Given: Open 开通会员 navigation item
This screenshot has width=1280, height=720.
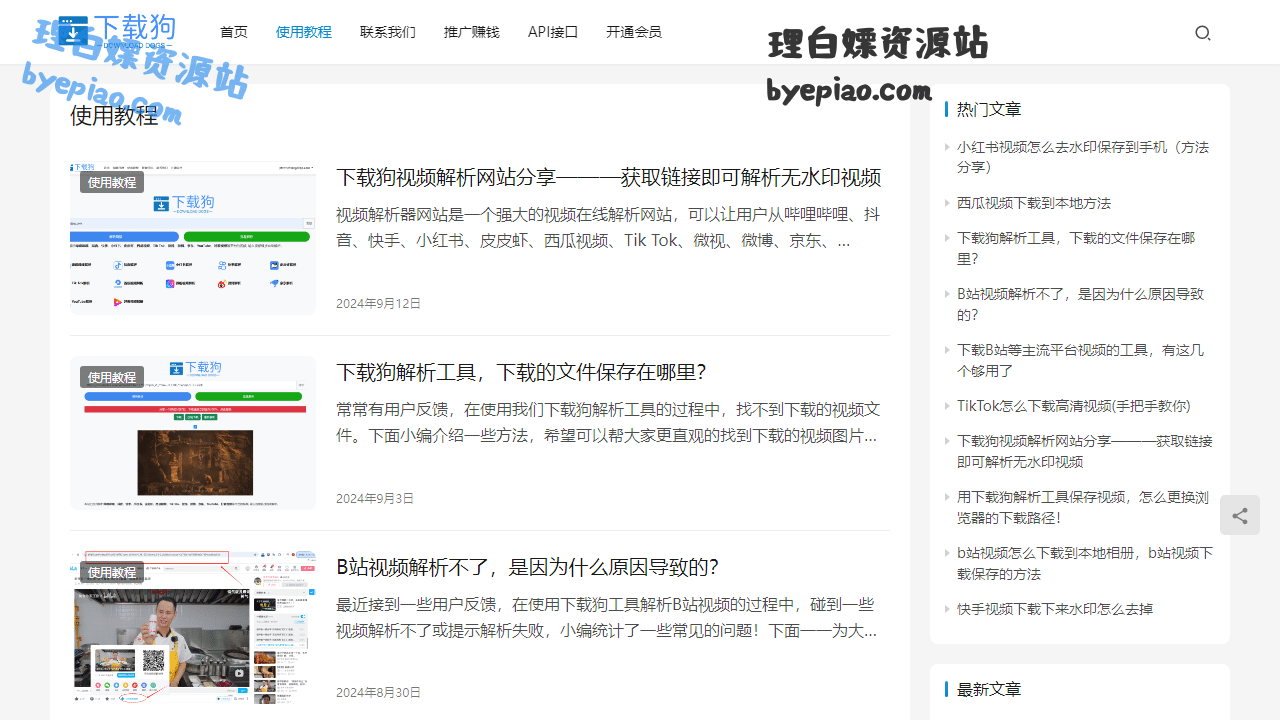Looking at the screenshot, I should (x=634, y=32).
